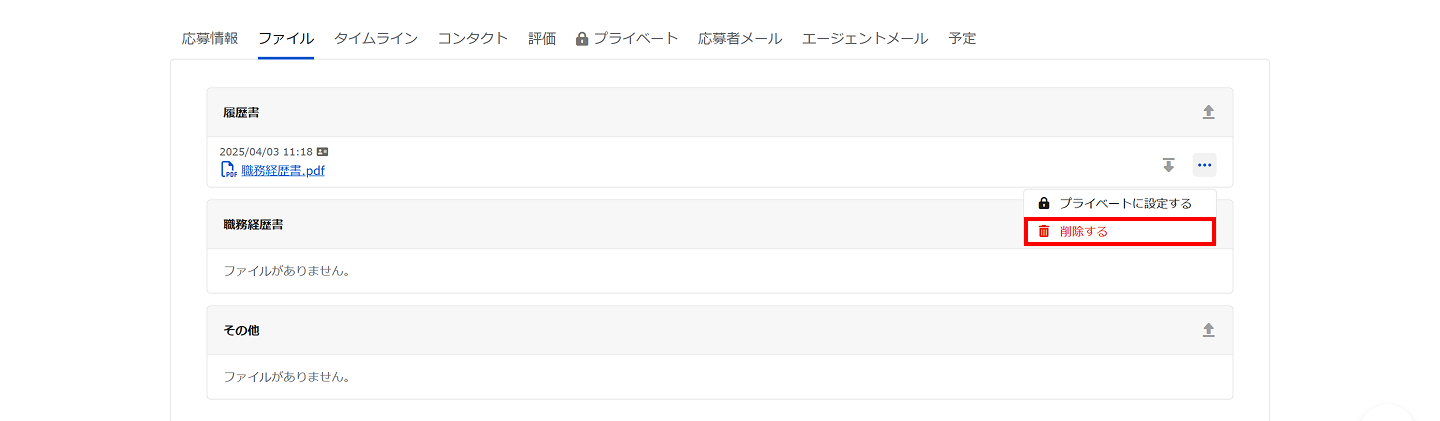Go to the 予定 tab
Viewport: 1440px width, 421px height.
[962, 39]
